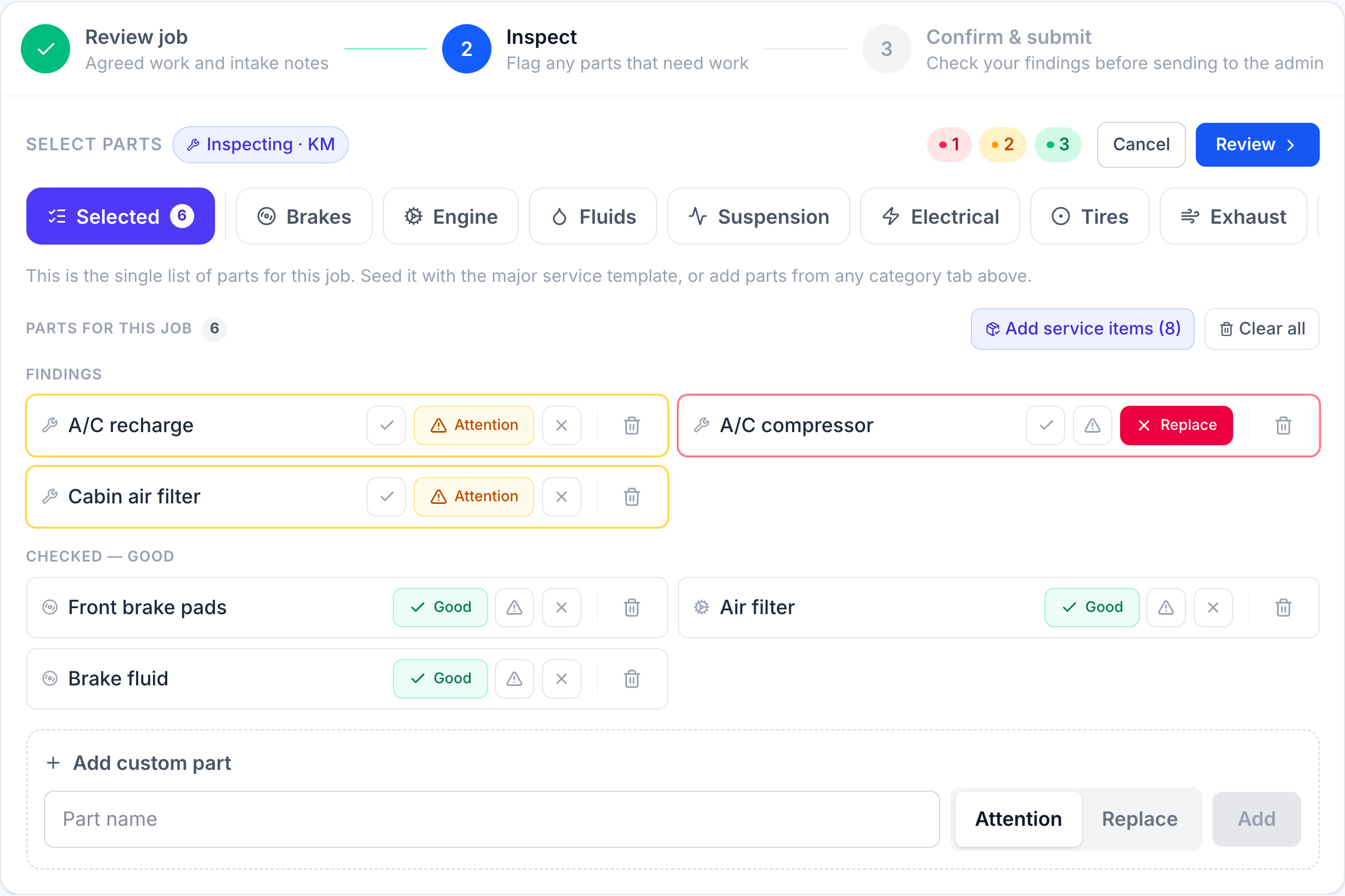Delete the A/C recharge part
The width and height of the screenshot is (1345, 896).
[x=631, y=426]
